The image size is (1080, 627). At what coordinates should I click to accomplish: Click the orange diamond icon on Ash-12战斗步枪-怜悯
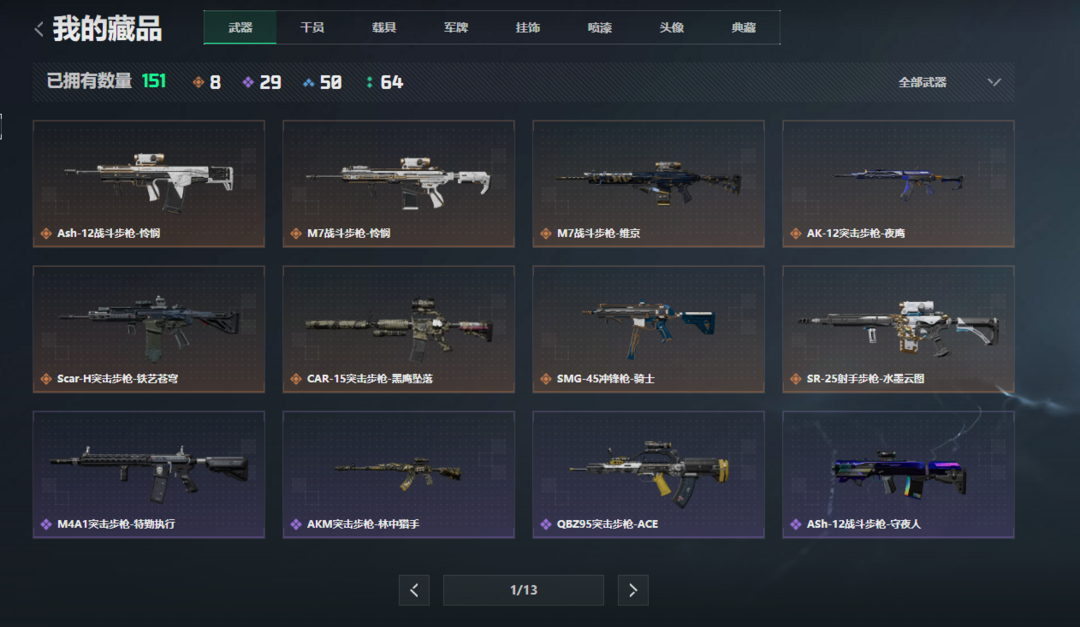tap(46, 234)
